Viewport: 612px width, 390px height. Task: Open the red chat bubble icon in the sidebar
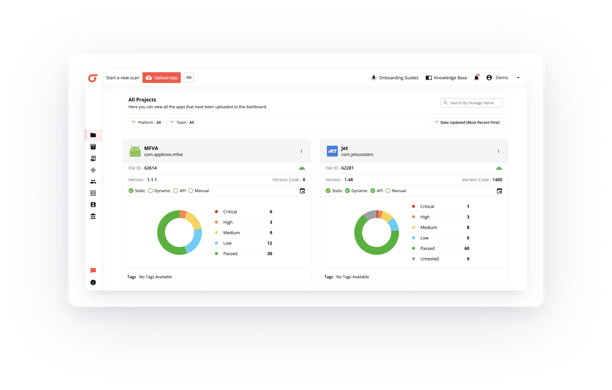[93, 271]
